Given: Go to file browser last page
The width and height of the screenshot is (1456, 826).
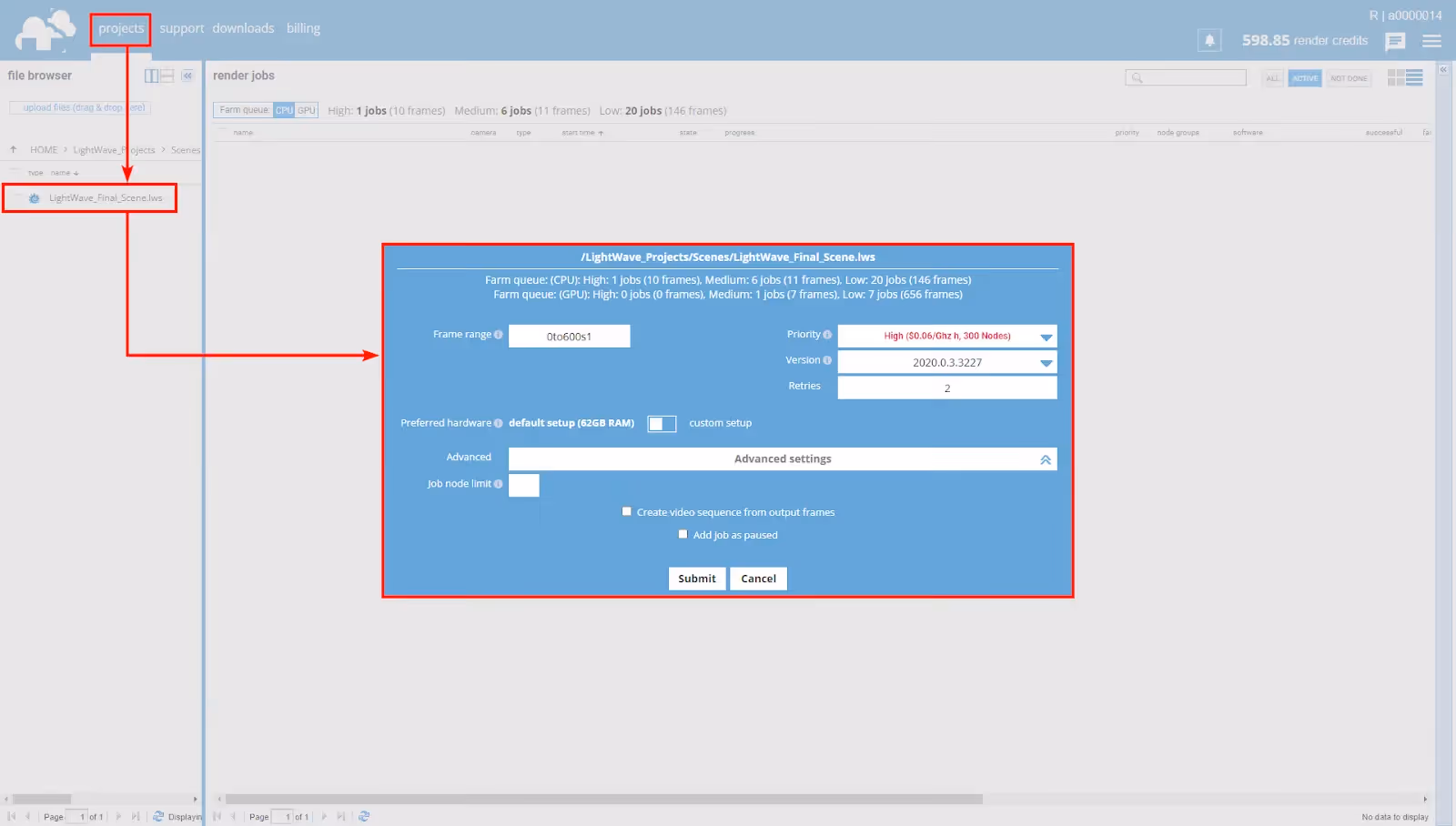Looking at the screenshot, I should [136, 816].
